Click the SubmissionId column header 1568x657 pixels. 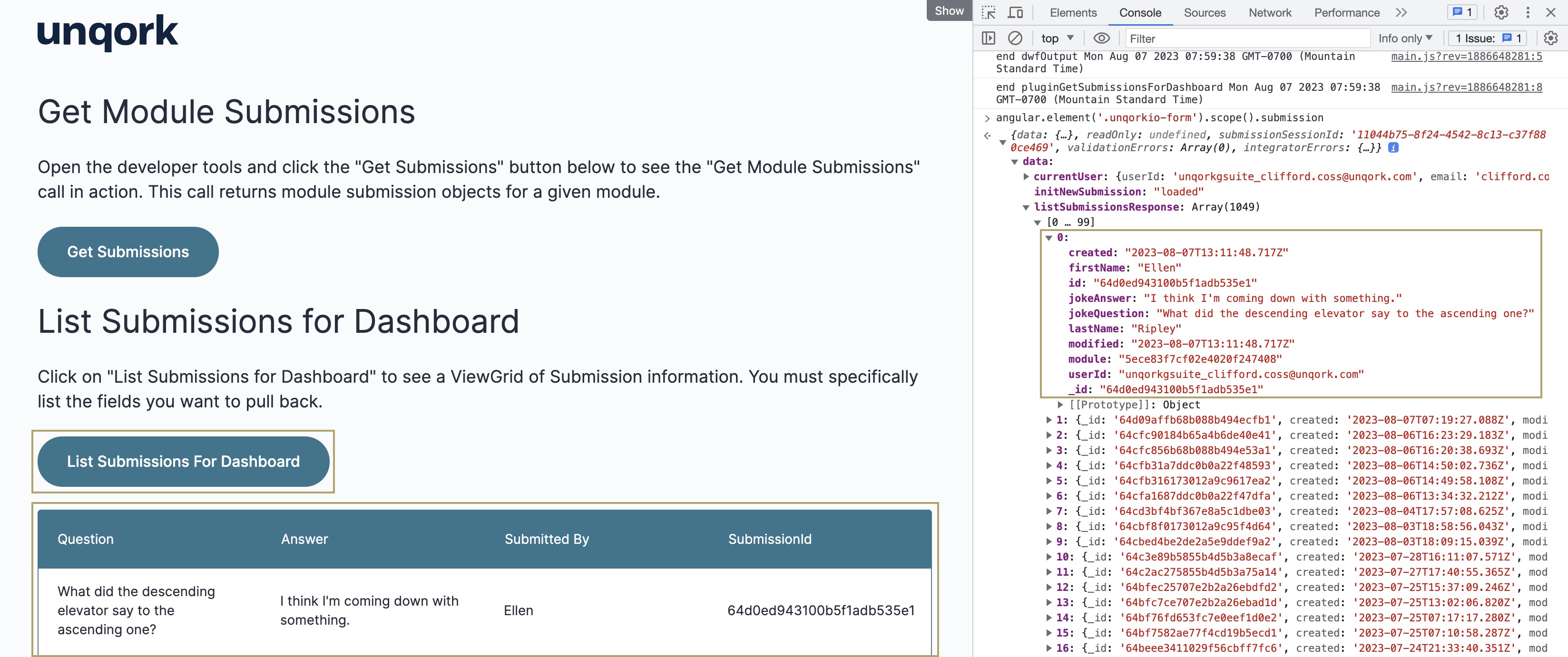769,539
